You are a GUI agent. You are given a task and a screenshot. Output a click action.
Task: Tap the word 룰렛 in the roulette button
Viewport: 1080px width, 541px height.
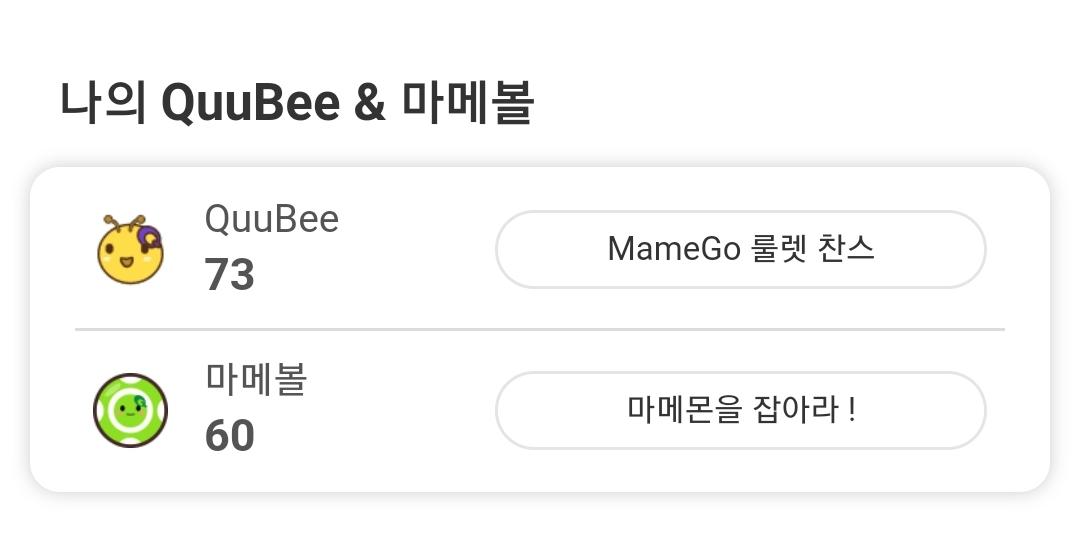(776, 249)
